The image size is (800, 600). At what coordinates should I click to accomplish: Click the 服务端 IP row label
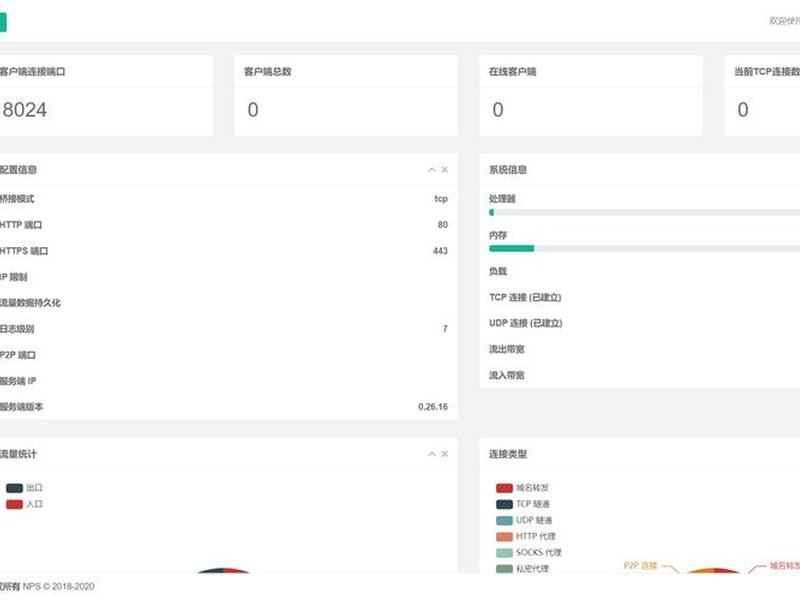pyautogui.click(x=18, y=381)
